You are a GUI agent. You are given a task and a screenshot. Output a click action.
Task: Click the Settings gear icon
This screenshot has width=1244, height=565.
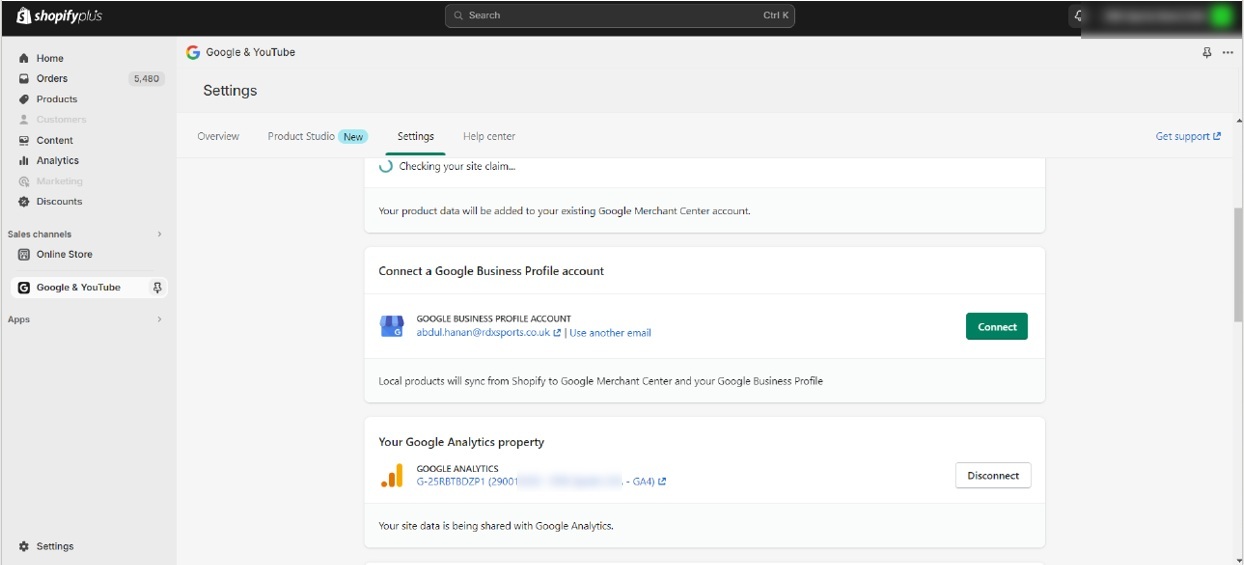point(24,546)
